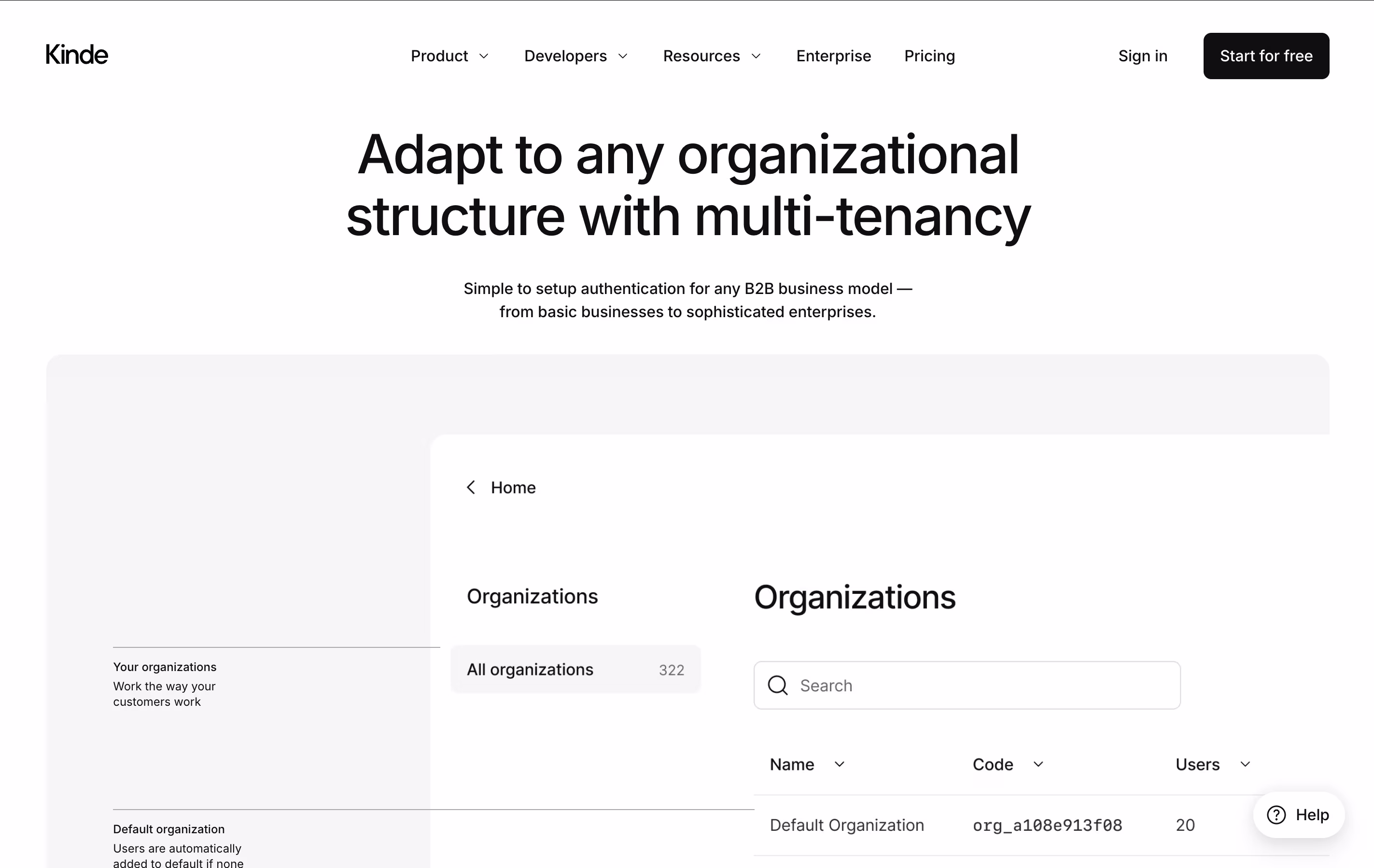Viewport: 1374px width, 868px height.
Task: Click the back chevron beside Home
Action: tap(471, 488)
